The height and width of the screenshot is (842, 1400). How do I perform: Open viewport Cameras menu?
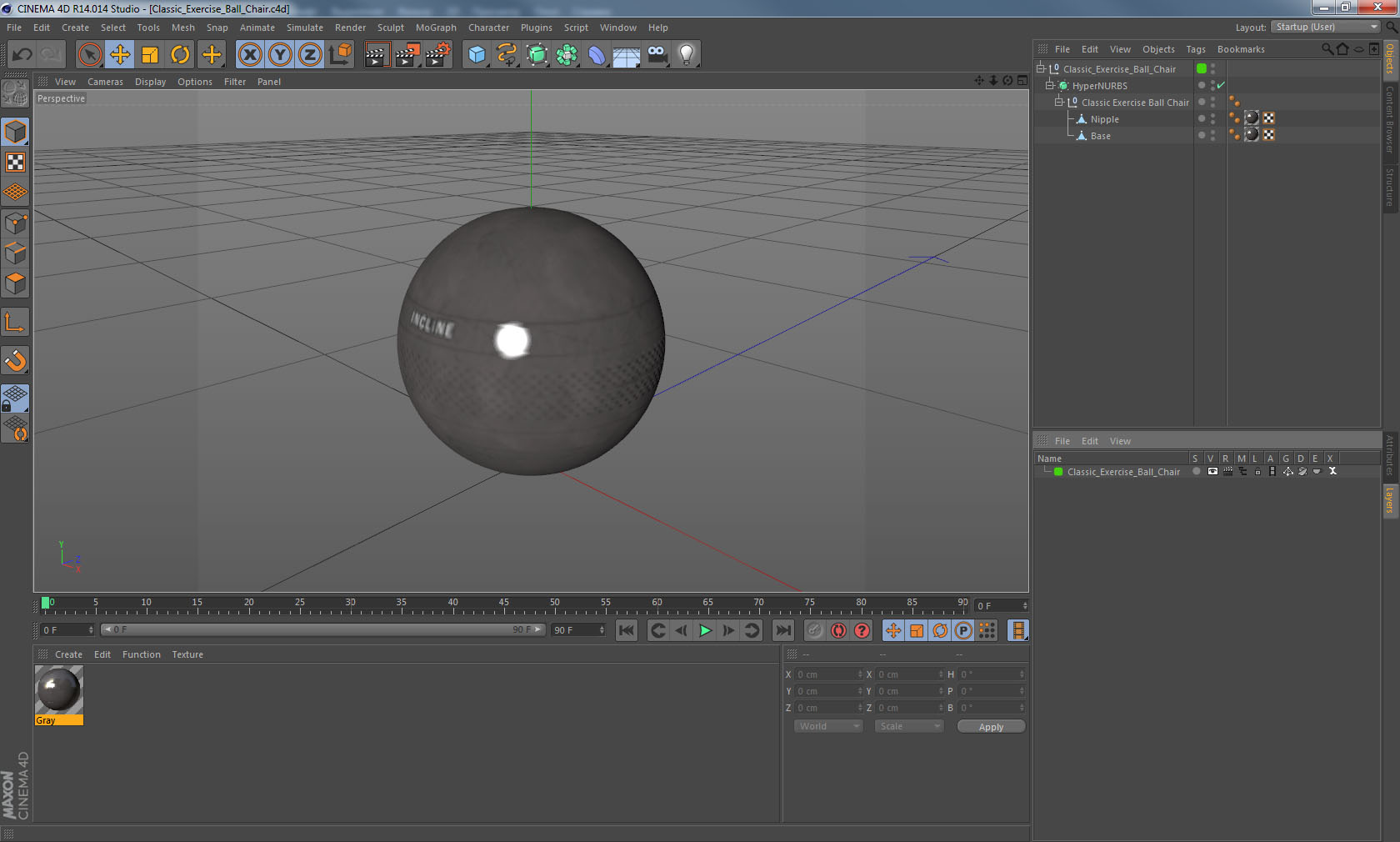(105, 82)
